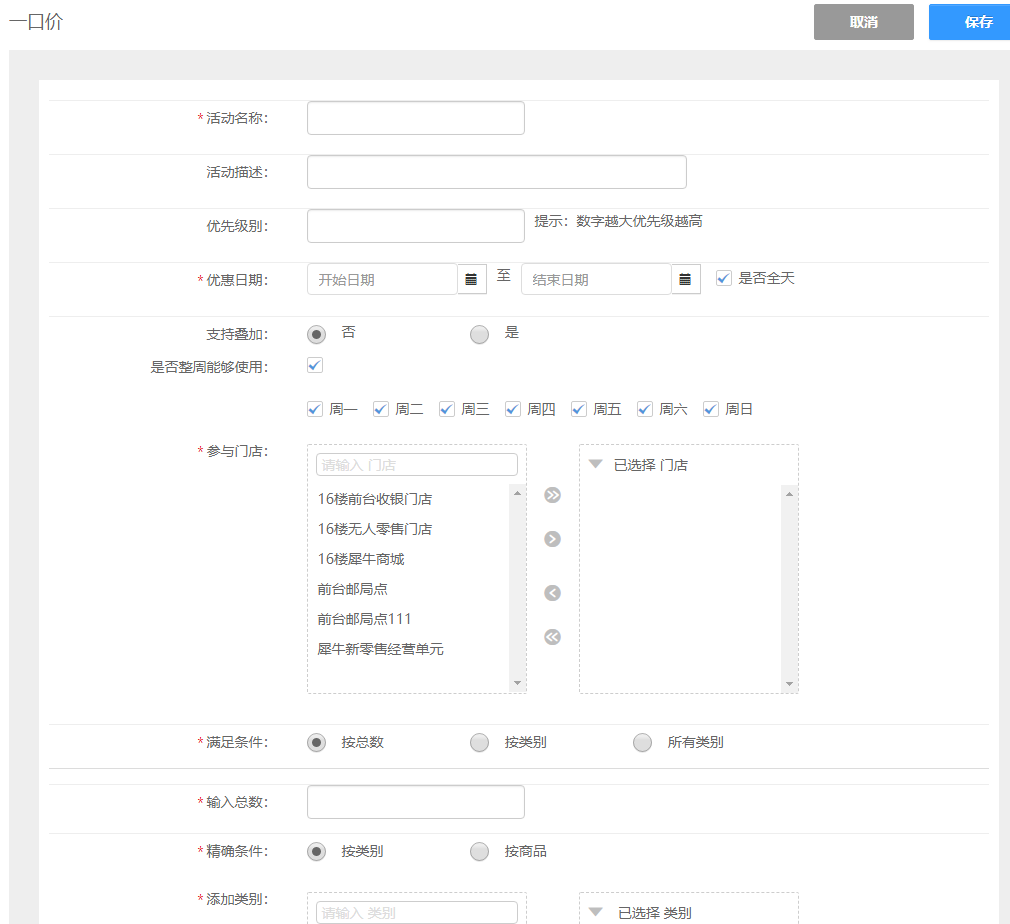The height and width of the screenshot is (924, 1010).
Task: Focus the 活动名称 input field
Action: pyautogui.click(x=415, y=118)
